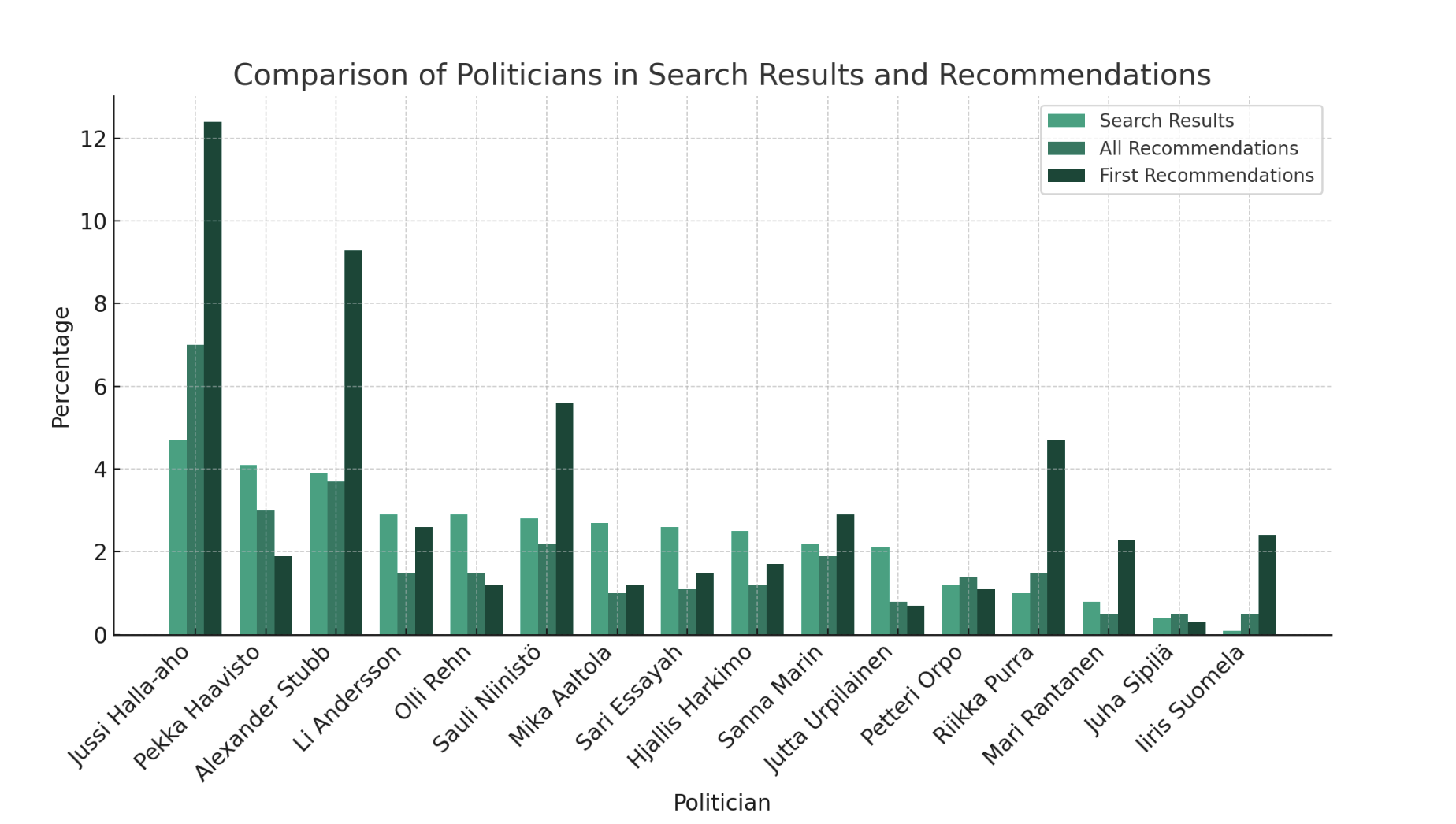Image resolution: width=1456 pixels, height=824 pixels.
Task: Click the Olli Rehn axis label
Action: [x=433, y=682]
